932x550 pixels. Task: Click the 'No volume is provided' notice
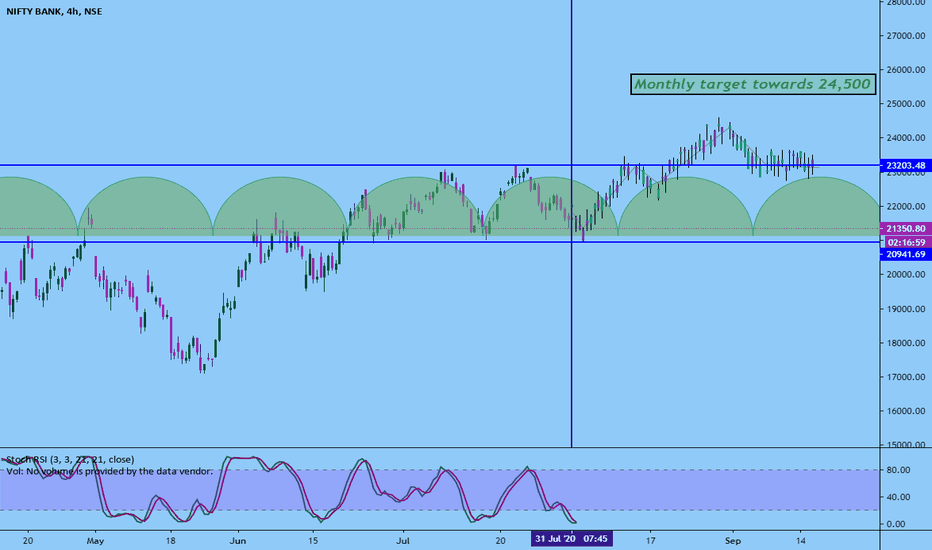(x=109, y=471)
